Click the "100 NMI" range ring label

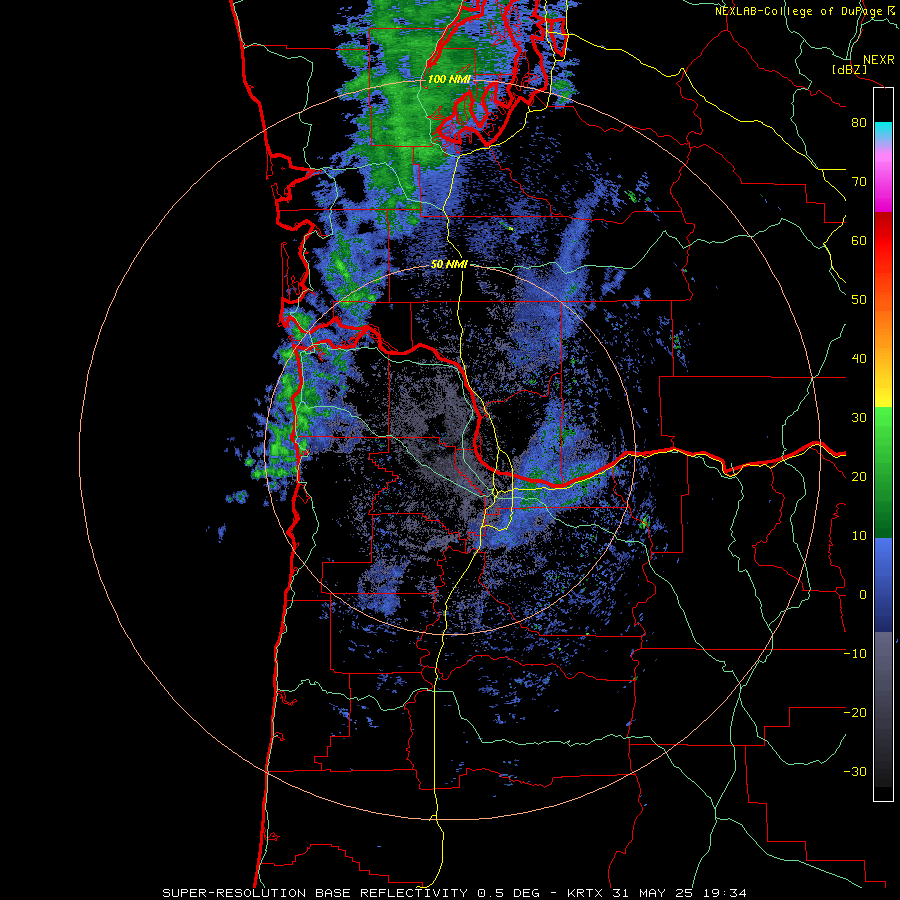[x=449, y=79]
